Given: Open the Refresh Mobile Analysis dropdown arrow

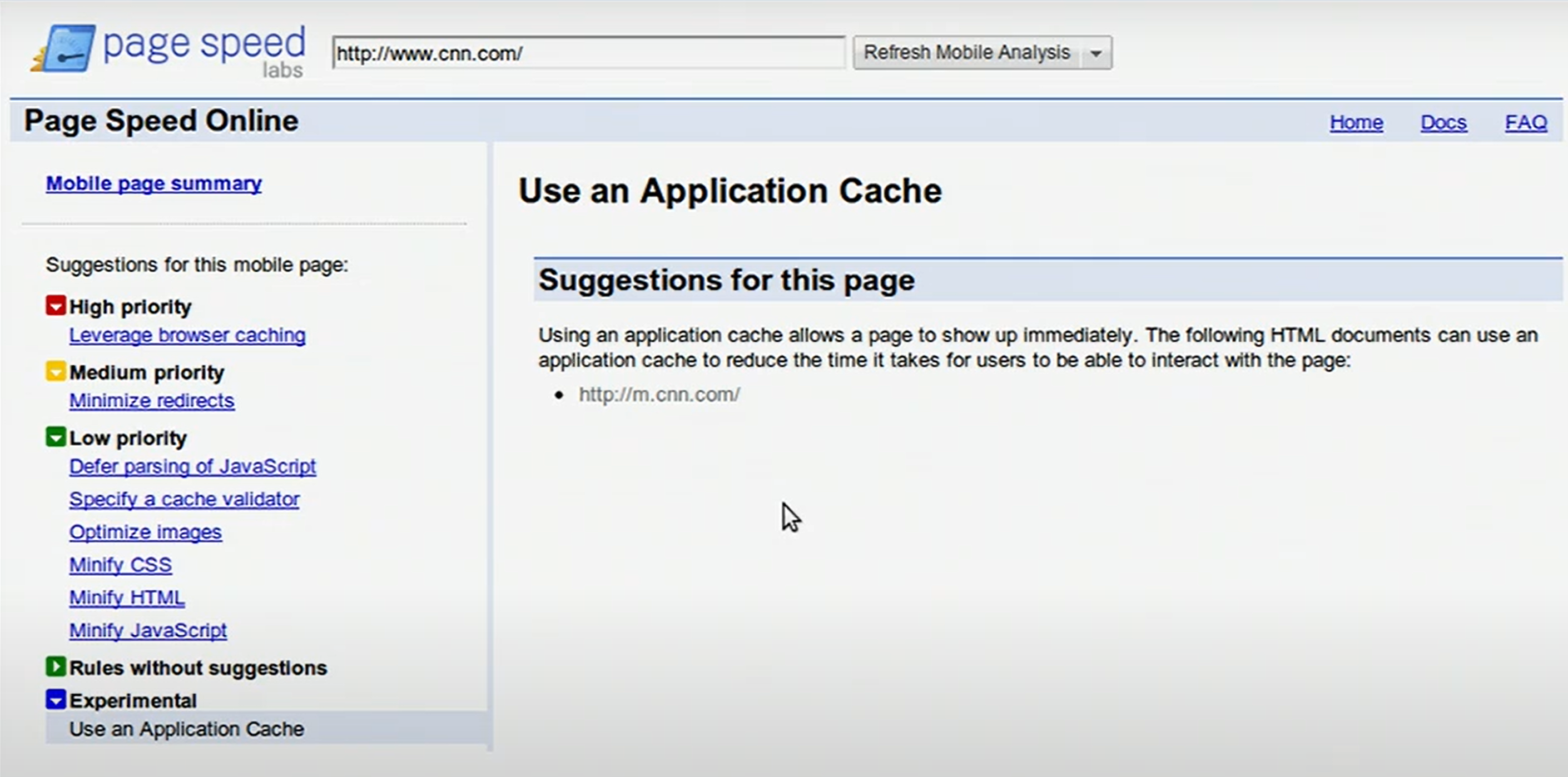Looking at the screenshot, I should pyautogui.click(x=1096, y=53).
